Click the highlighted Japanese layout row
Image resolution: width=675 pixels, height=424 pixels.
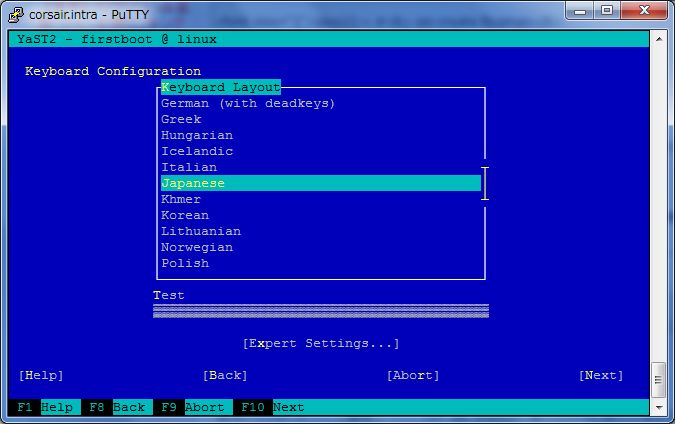321,183
